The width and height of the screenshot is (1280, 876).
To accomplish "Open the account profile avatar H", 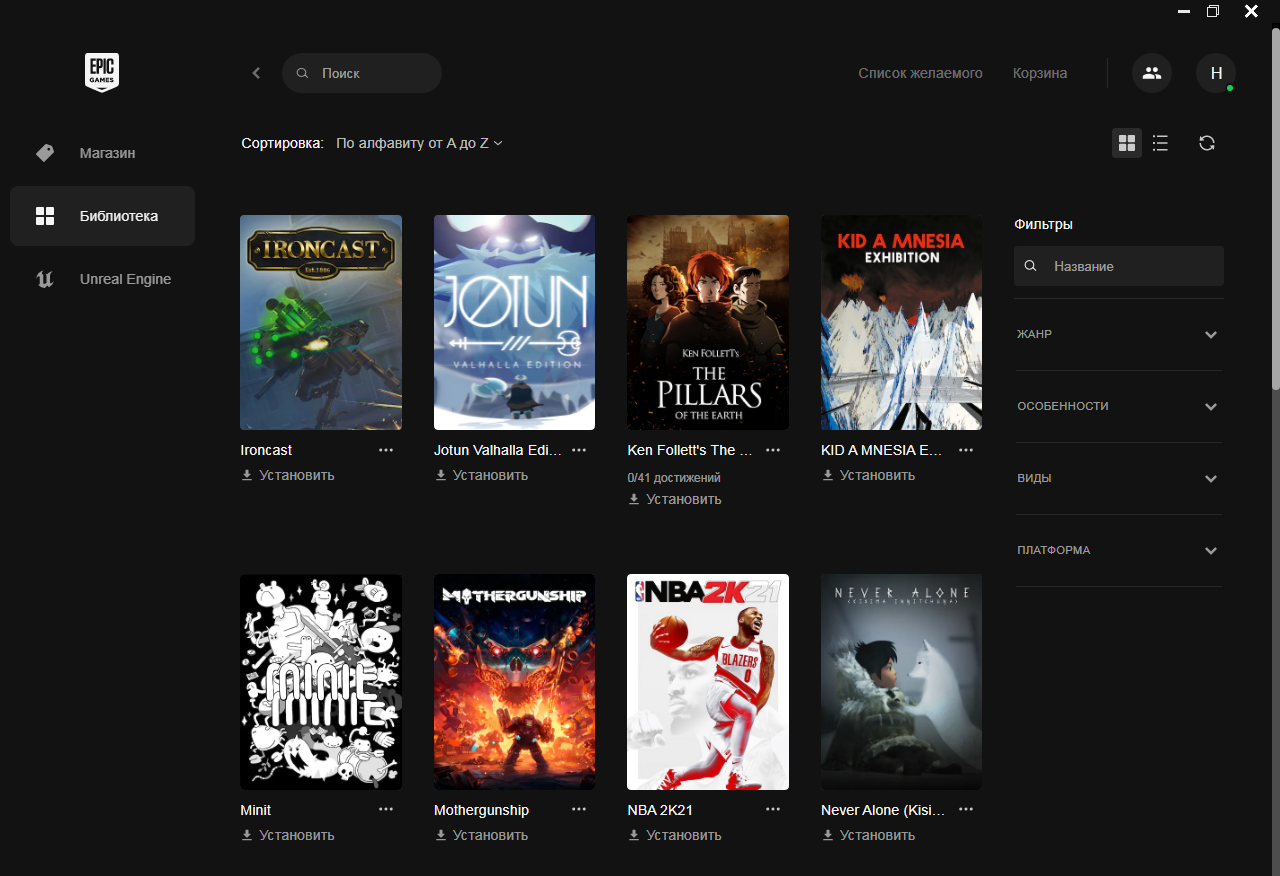I will [x=1216, y=73].
